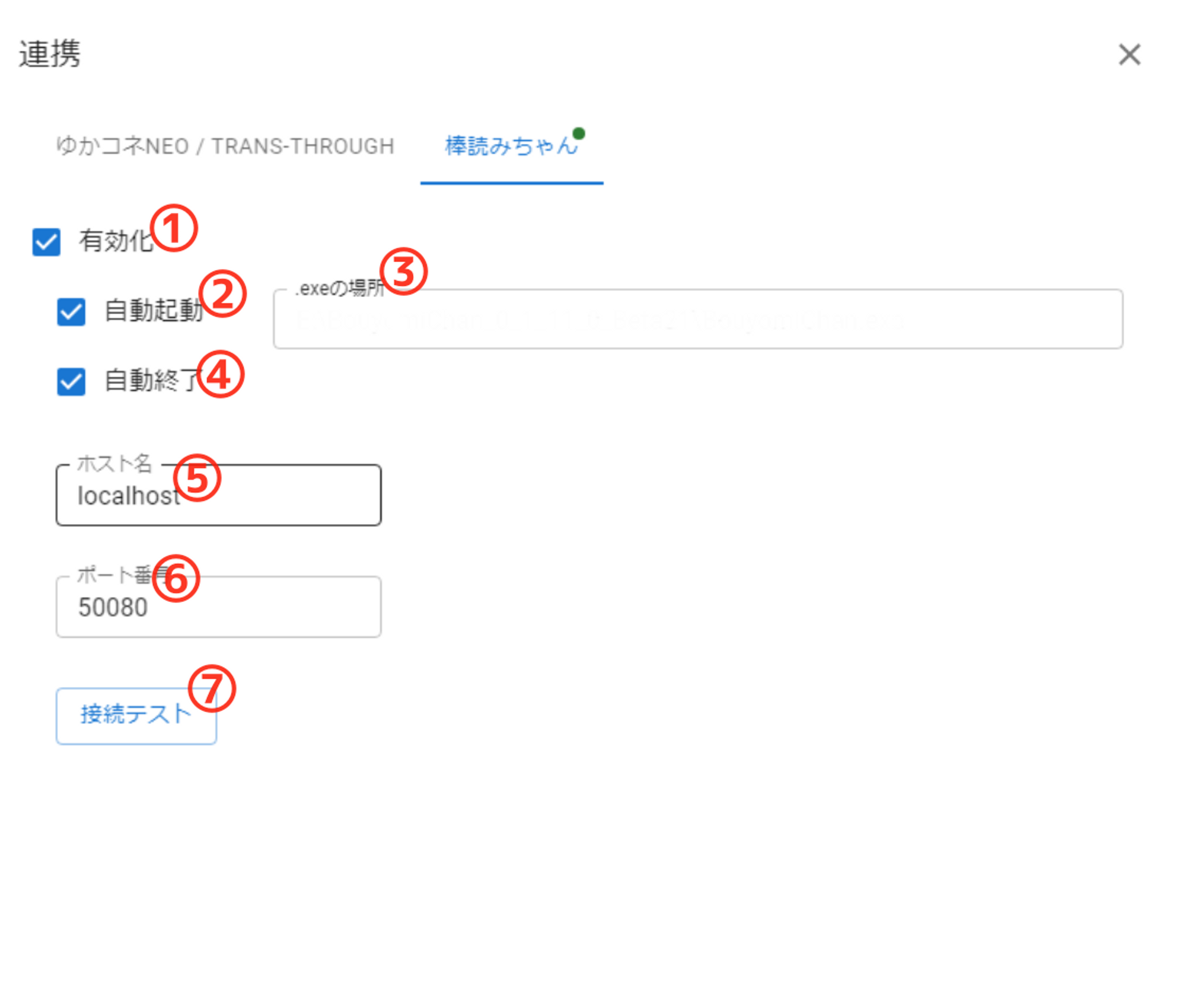
Task: Switch to the ゆかコネNEO / TRANS-THROUGH tab
Action: pyautogui.click(x=225, y=146)
